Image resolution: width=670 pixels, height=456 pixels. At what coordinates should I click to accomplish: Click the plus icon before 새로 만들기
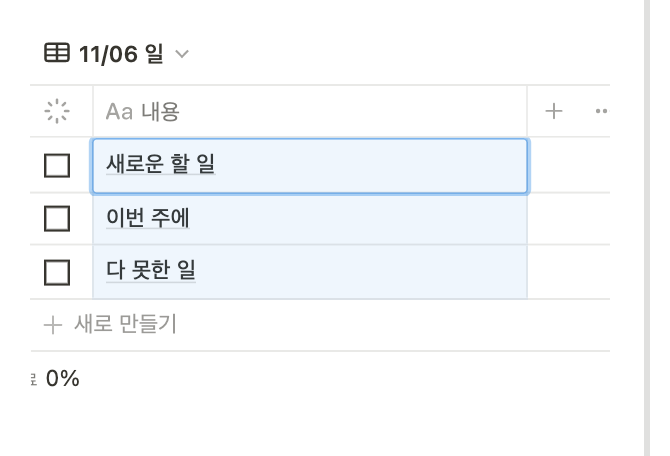click(53, 325)
